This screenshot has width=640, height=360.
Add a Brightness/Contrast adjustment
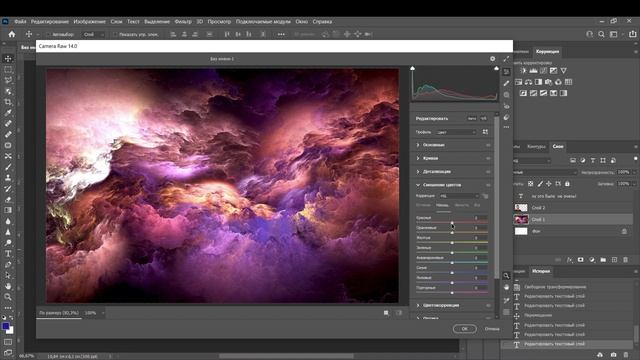pyautogui.click(x=524, y=71)
